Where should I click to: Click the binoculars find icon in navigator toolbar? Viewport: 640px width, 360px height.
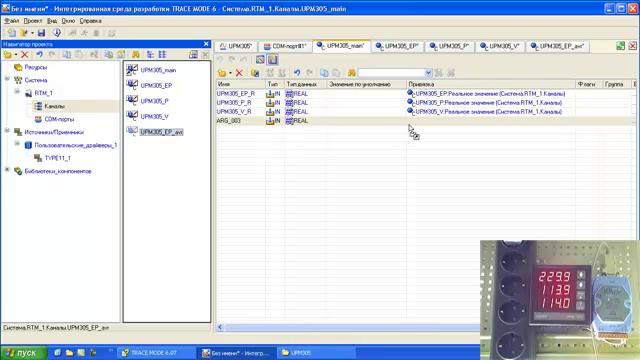point(136,54)
